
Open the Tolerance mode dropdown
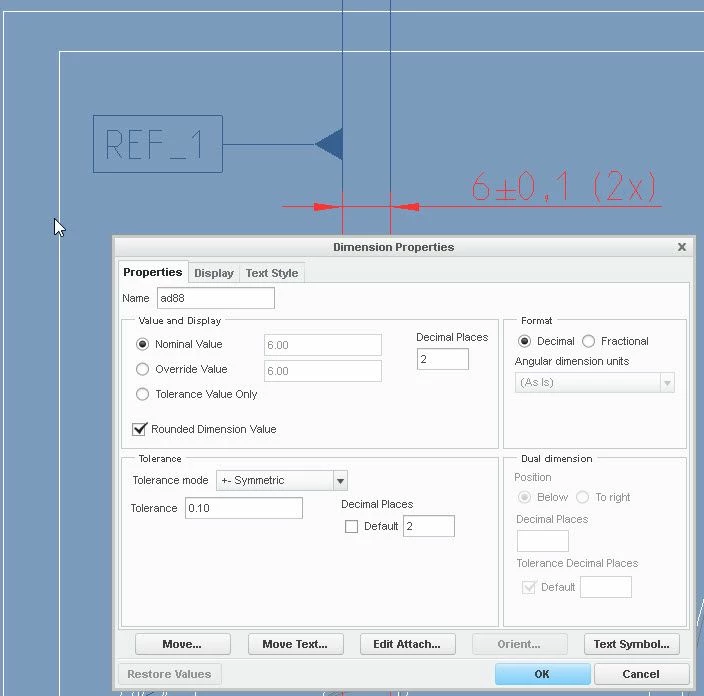point(282,480)
